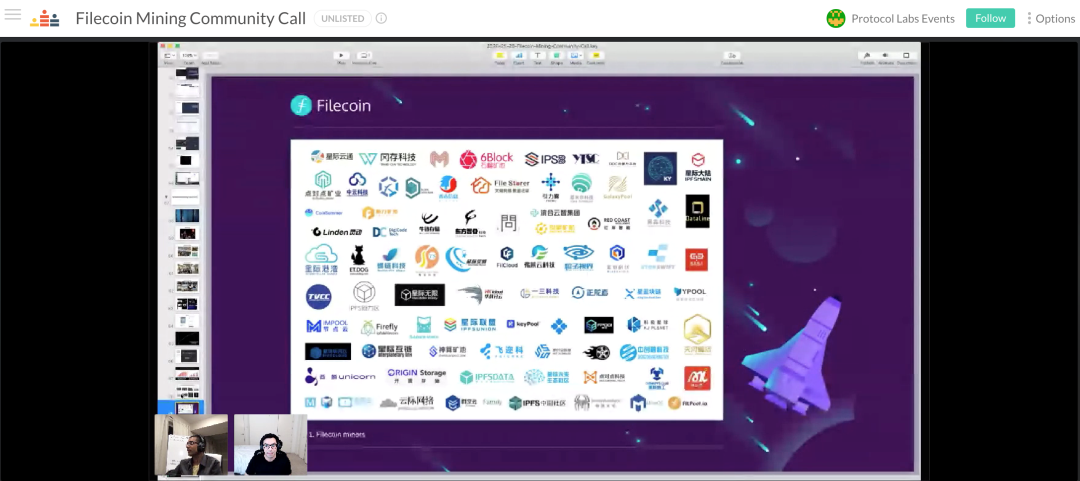Open the Animate inspector in Keynote

(886, 57)
